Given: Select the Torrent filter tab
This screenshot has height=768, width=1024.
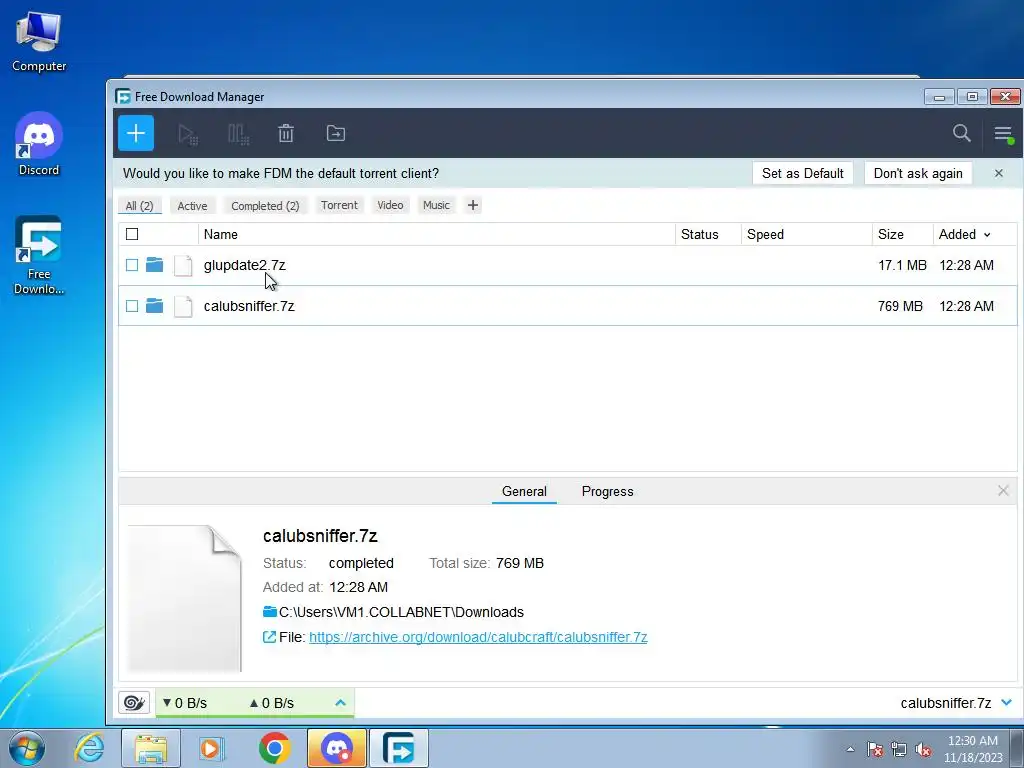Looking at the screenshot, I should click(x=339, y=205).
